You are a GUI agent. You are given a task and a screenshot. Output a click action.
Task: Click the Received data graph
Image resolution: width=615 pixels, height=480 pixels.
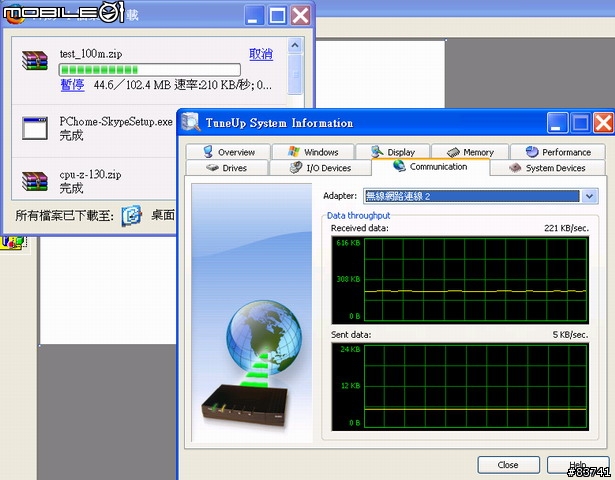tap(460, 280)
